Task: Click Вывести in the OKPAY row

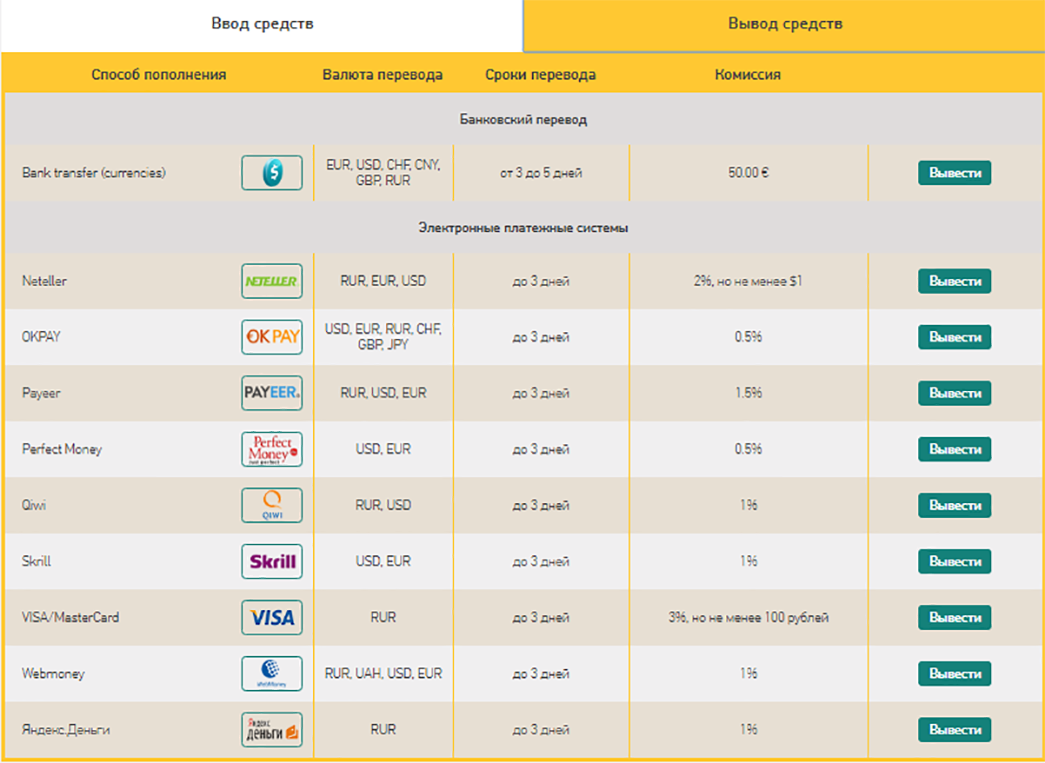Action: 954,337
